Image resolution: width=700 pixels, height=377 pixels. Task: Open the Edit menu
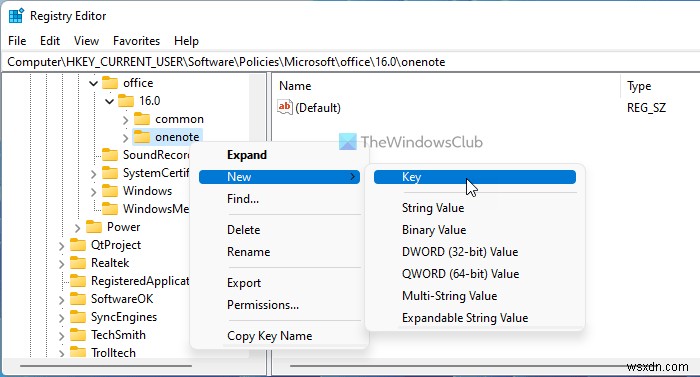[x=50, y=41]
